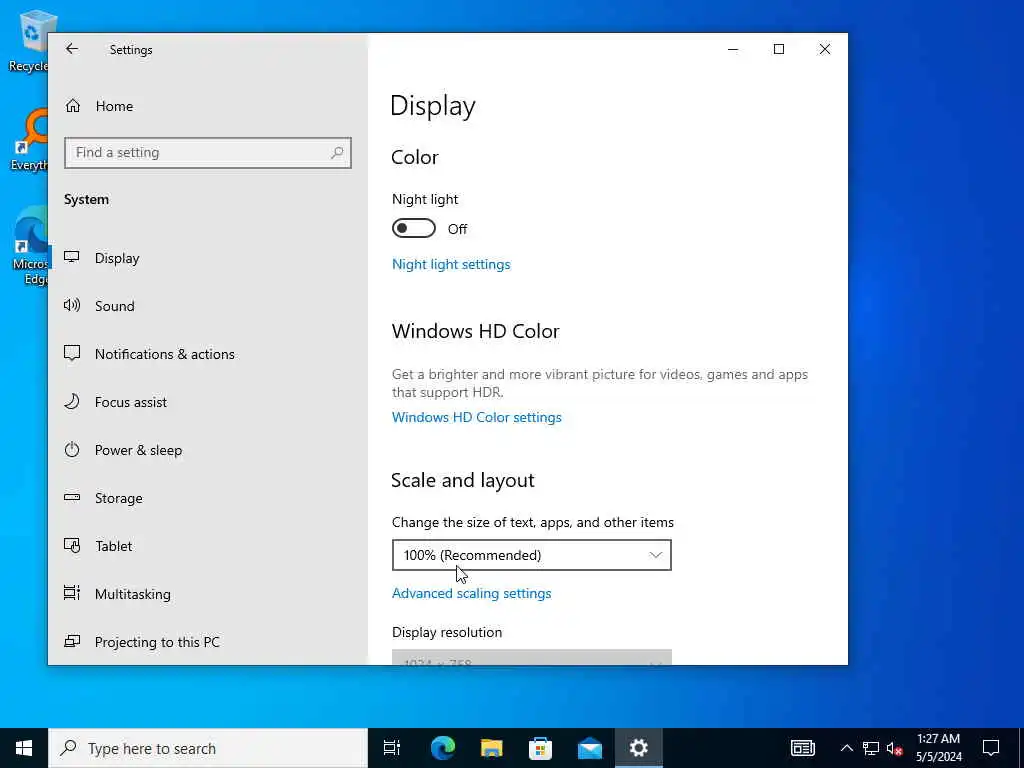Click the taskbar clock showing 1:27 AM
1024x768 pixels.
pos(938,748)
